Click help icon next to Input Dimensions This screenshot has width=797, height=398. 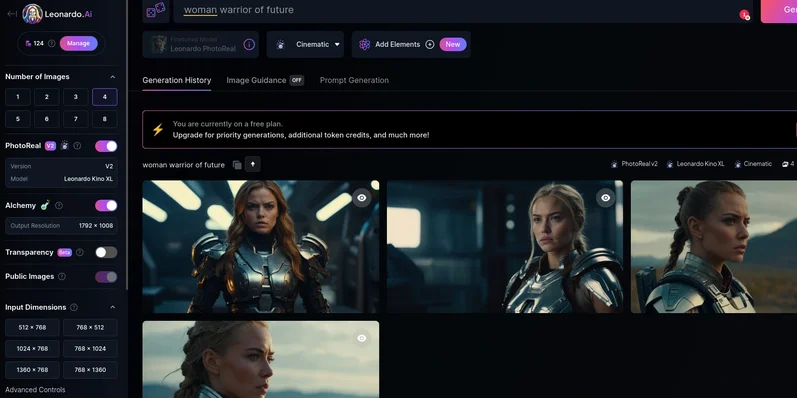point(74,308)
